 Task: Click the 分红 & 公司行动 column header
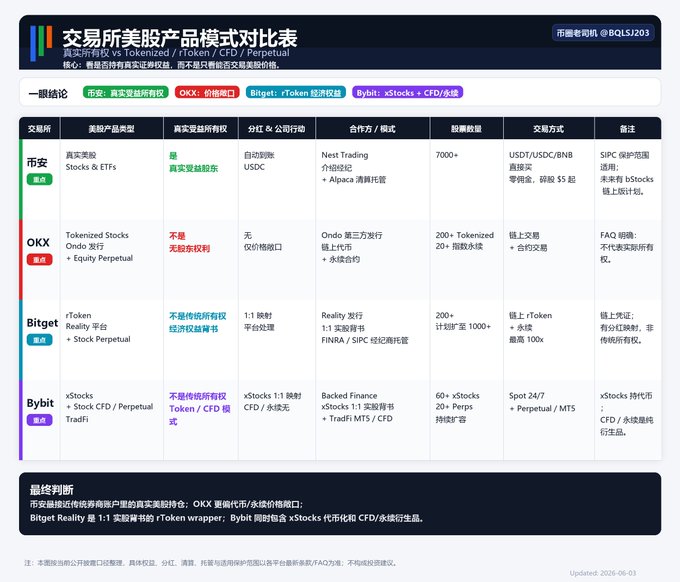277,129
